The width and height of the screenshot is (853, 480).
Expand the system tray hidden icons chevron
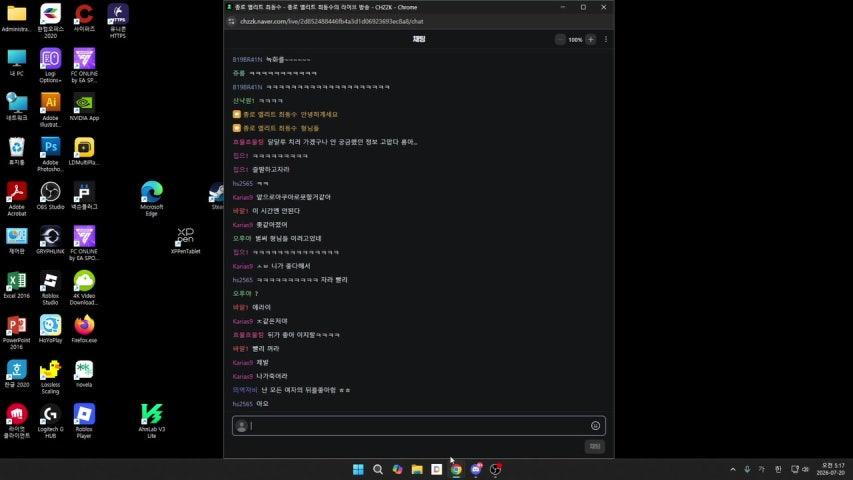(733, 469)
